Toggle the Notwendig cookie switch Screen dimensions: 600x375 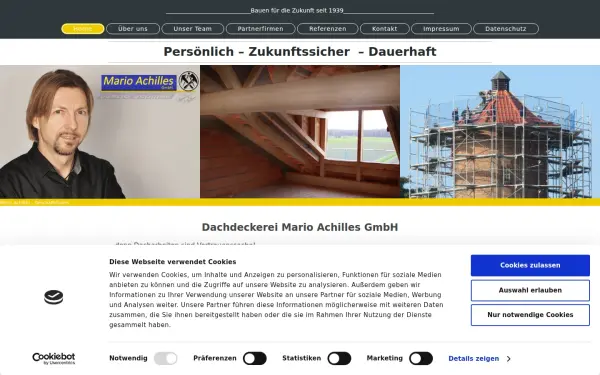[x=165, y=359]
